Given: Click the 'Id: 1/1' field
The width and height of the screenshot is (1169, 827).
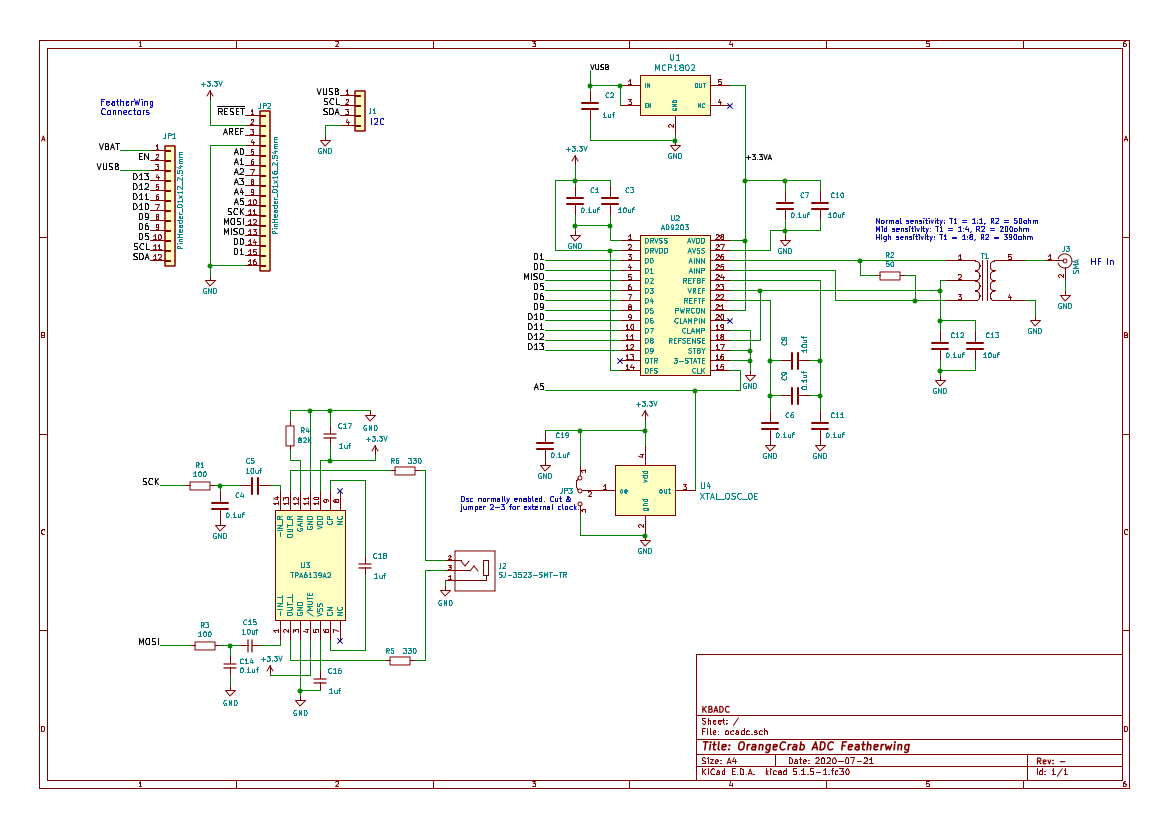Looking at the screenshot, I should (x=1052, y=772).
